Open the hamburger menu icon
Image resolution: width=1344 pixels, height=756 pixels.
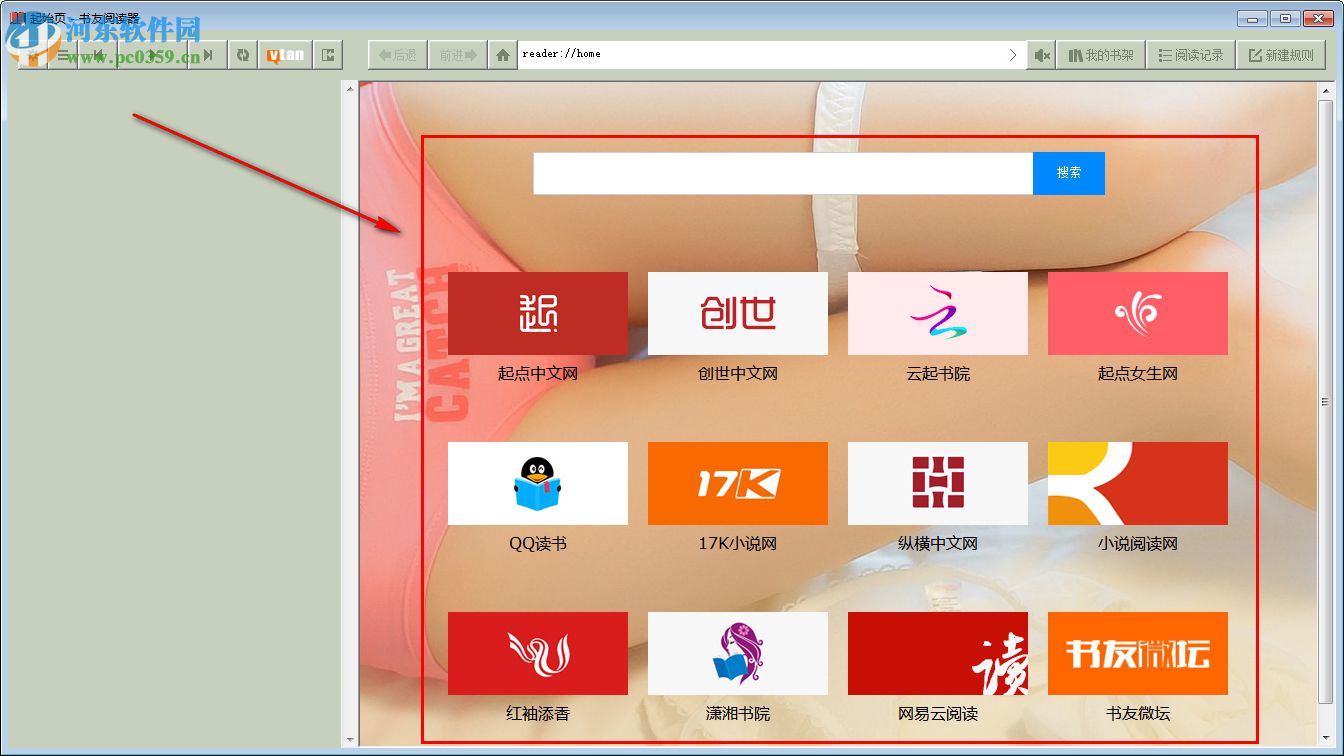point(62,54)
